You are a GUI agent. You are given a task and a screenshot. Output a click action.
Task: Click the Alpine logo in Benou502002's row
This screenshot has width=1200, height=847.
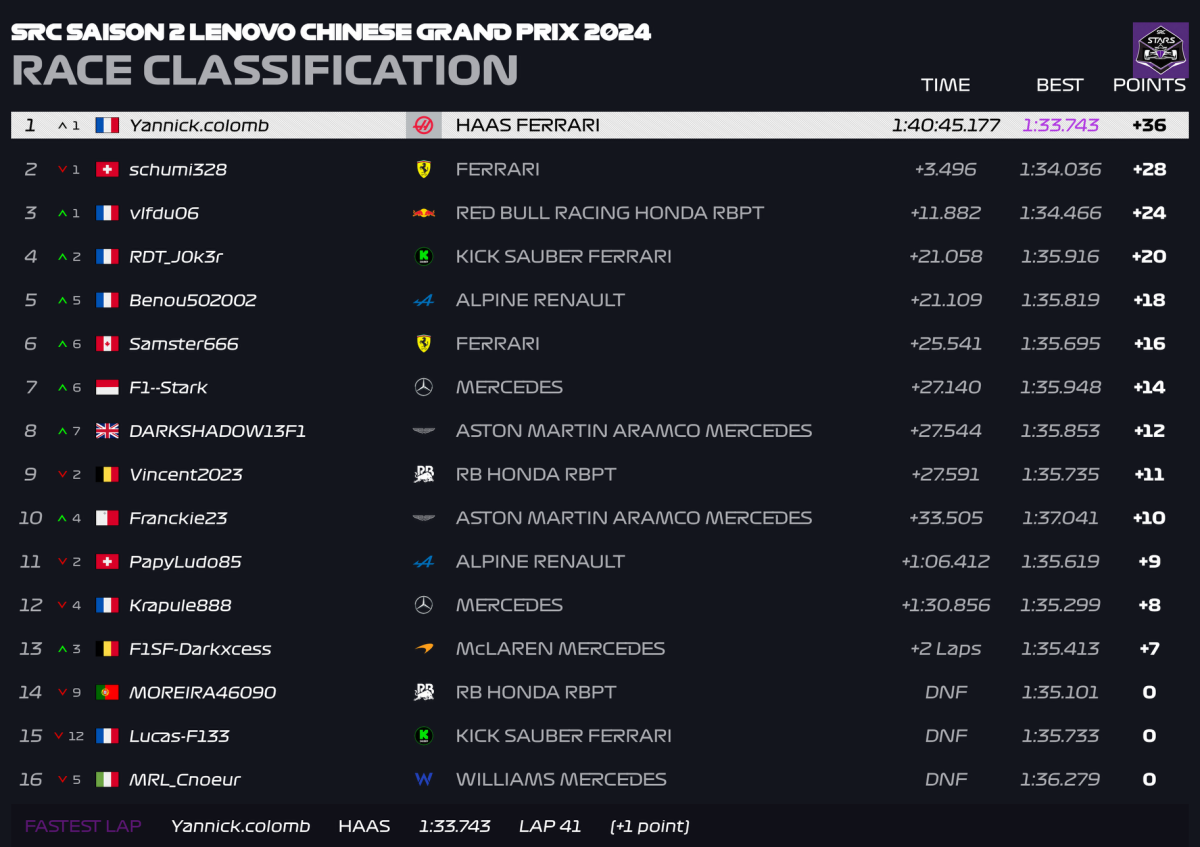point(423,300)
